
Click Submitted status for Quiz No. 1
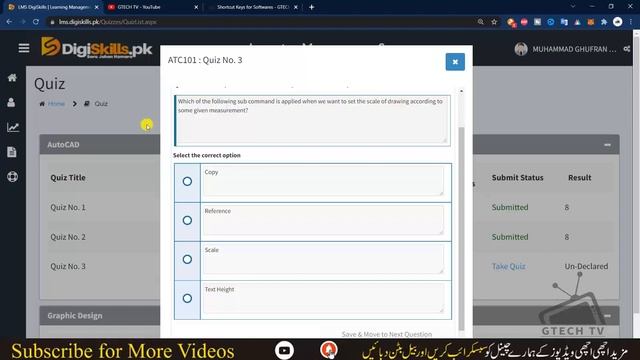(x=510, y=207)
